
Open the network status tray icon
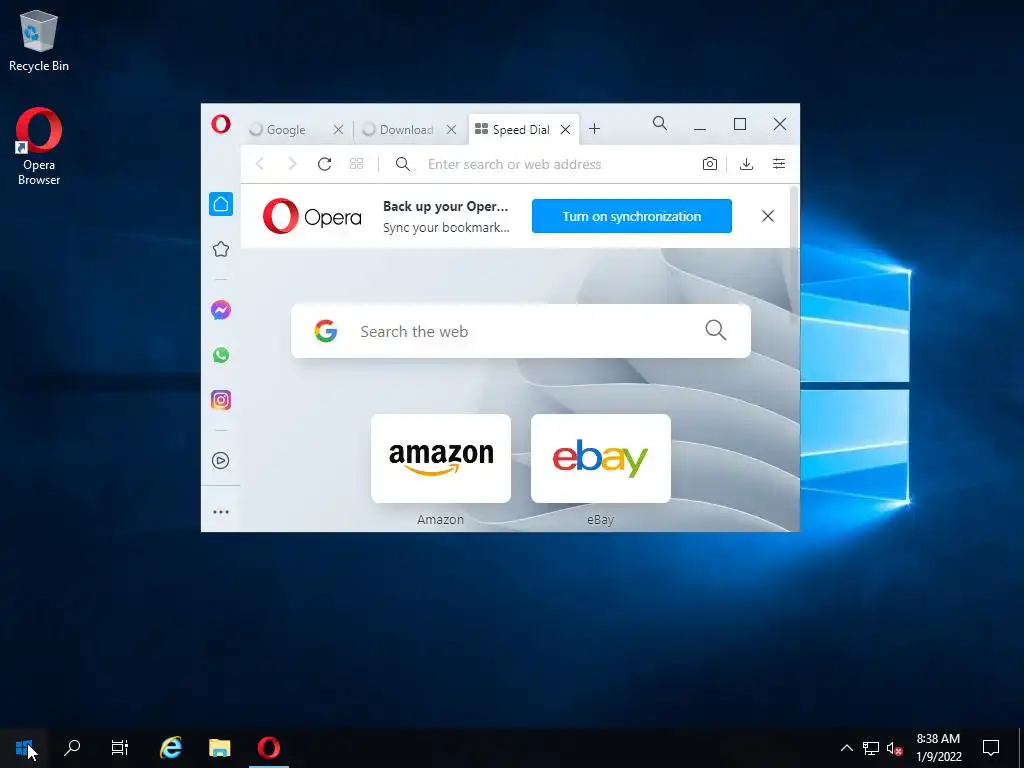(x=871, y=748)
